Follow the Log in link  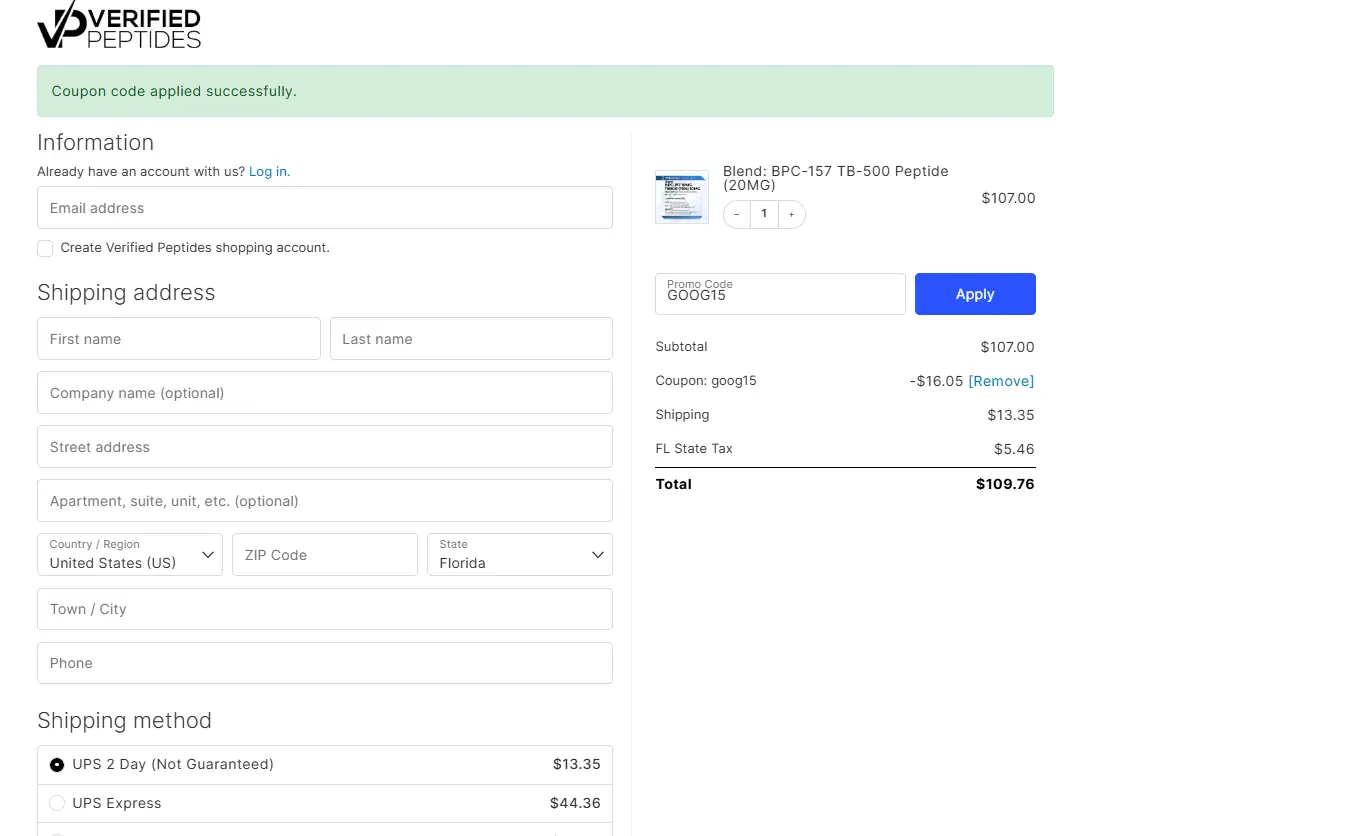[x=269, y=172]
